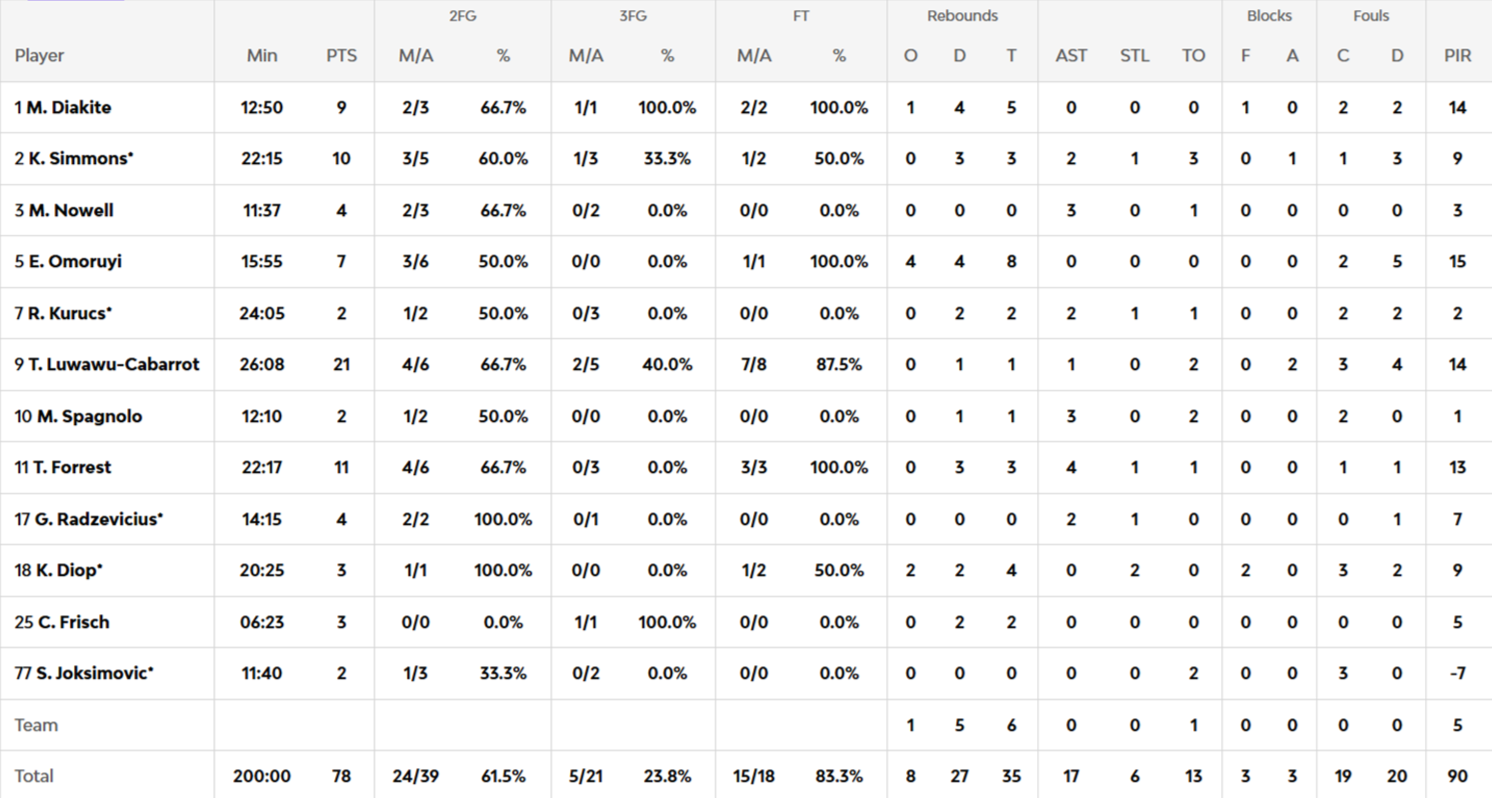This screenshot has width=1492, height=798.
Task: Select M. Spagnolo player link
Action: point(89,417)
